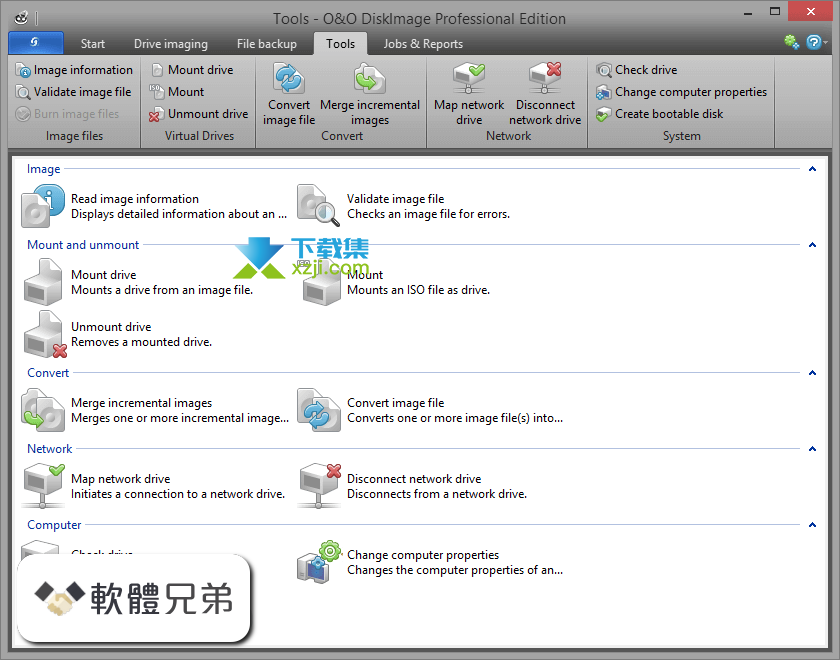Click Map network drive ribbon icon
Screen dimensions: 840x660
click(x=469, y=78)
